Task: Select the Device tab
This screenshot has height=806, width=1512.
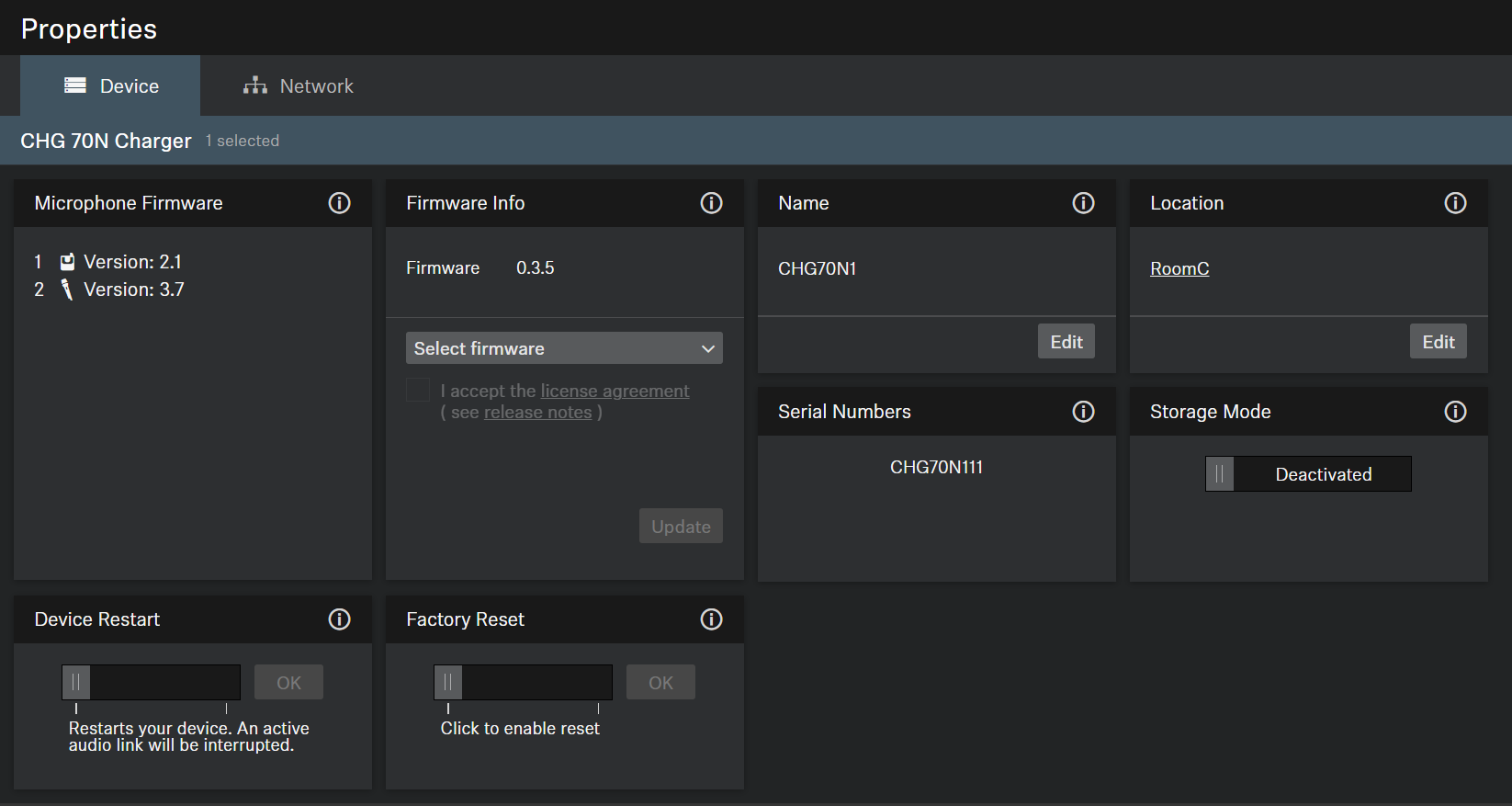Action: pos(111,86)
